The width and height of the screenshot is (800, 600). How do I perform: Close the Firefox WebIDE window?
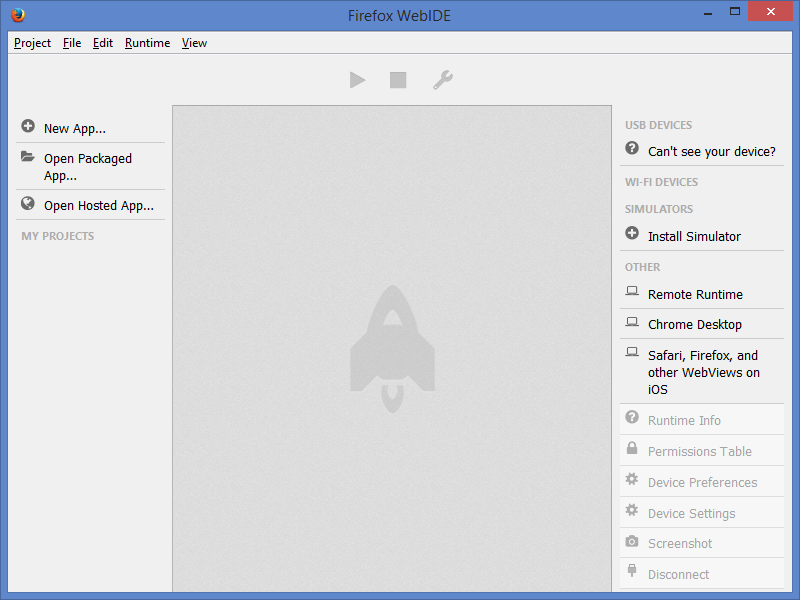pos(770,11)
